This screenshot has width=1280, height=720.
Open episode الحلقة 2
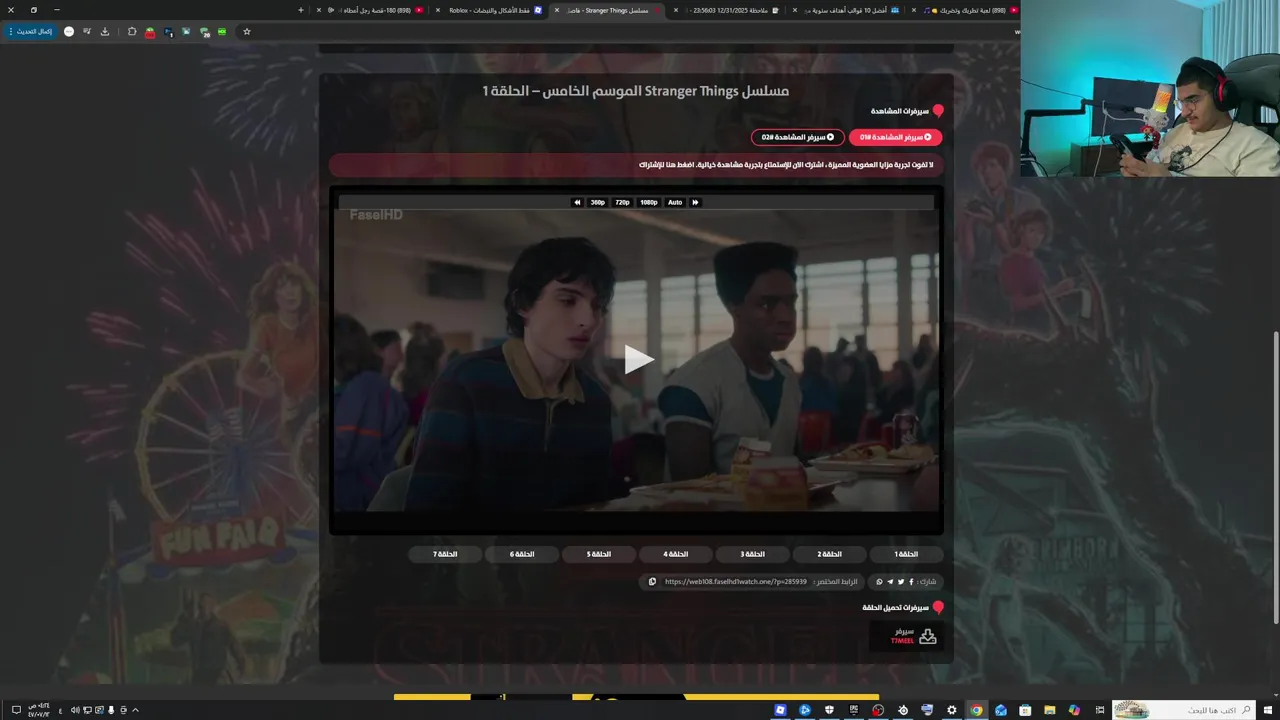pos(829,554)
